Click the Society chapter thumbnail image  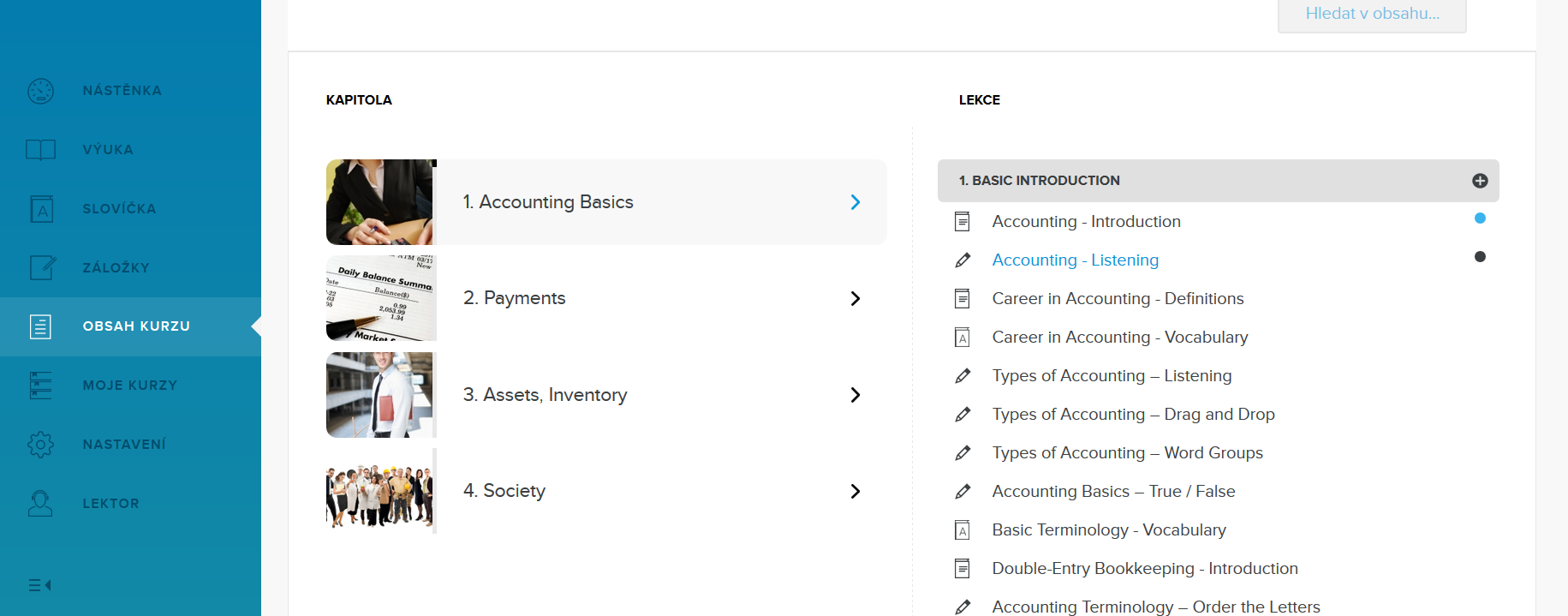[379, 491]
